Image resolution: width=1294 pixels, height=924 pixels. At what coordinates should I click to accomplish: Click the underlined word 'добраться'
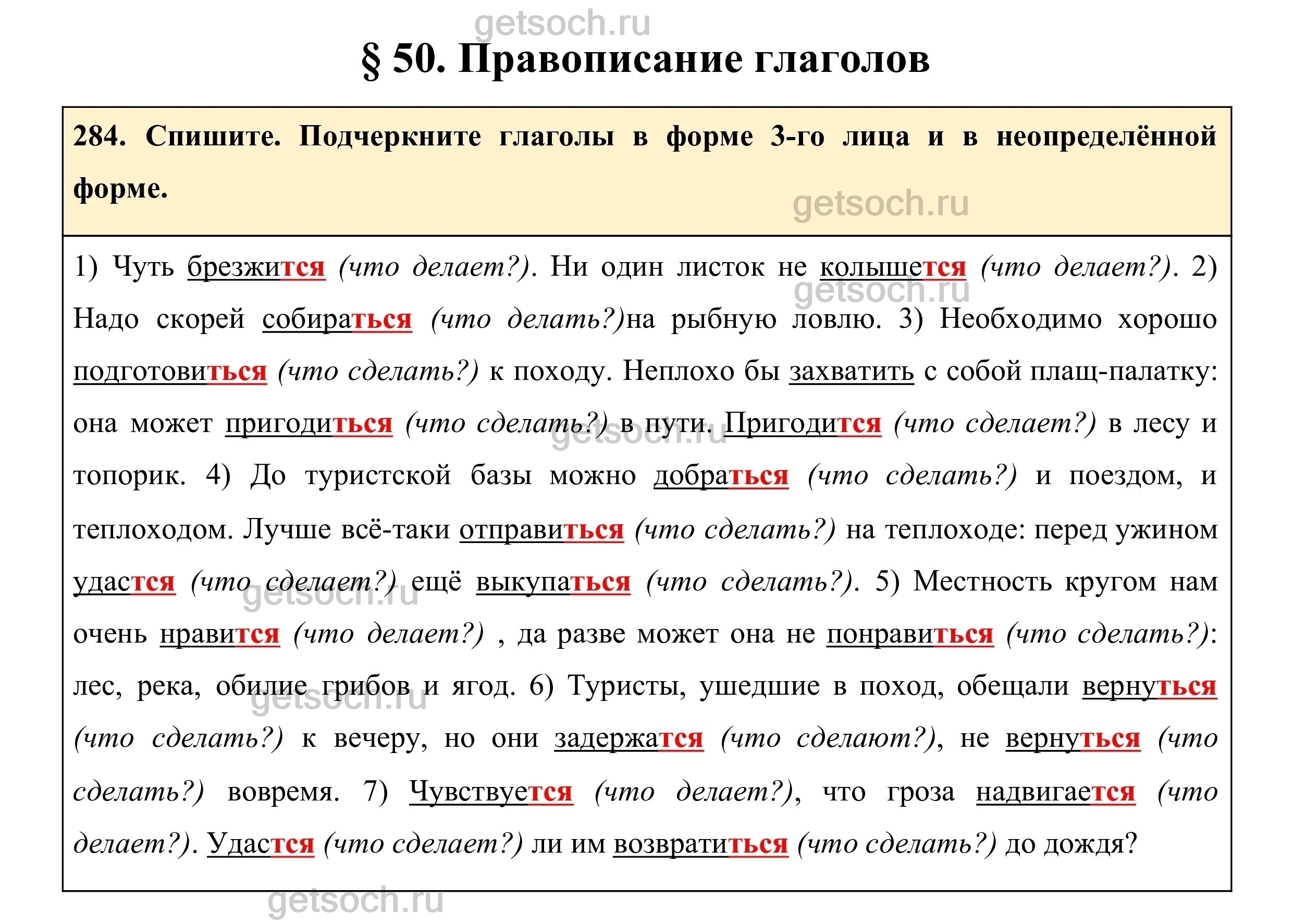721,476
